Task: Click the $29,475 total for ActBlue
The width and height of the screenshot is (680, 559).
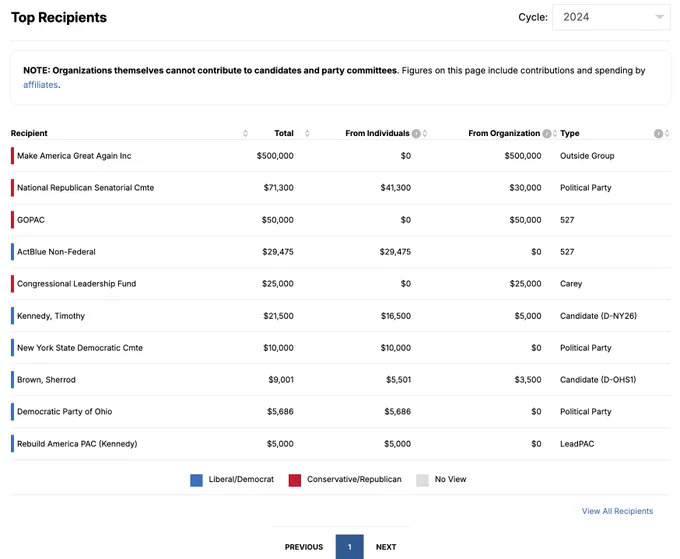Action: click(x=278, y=252)
